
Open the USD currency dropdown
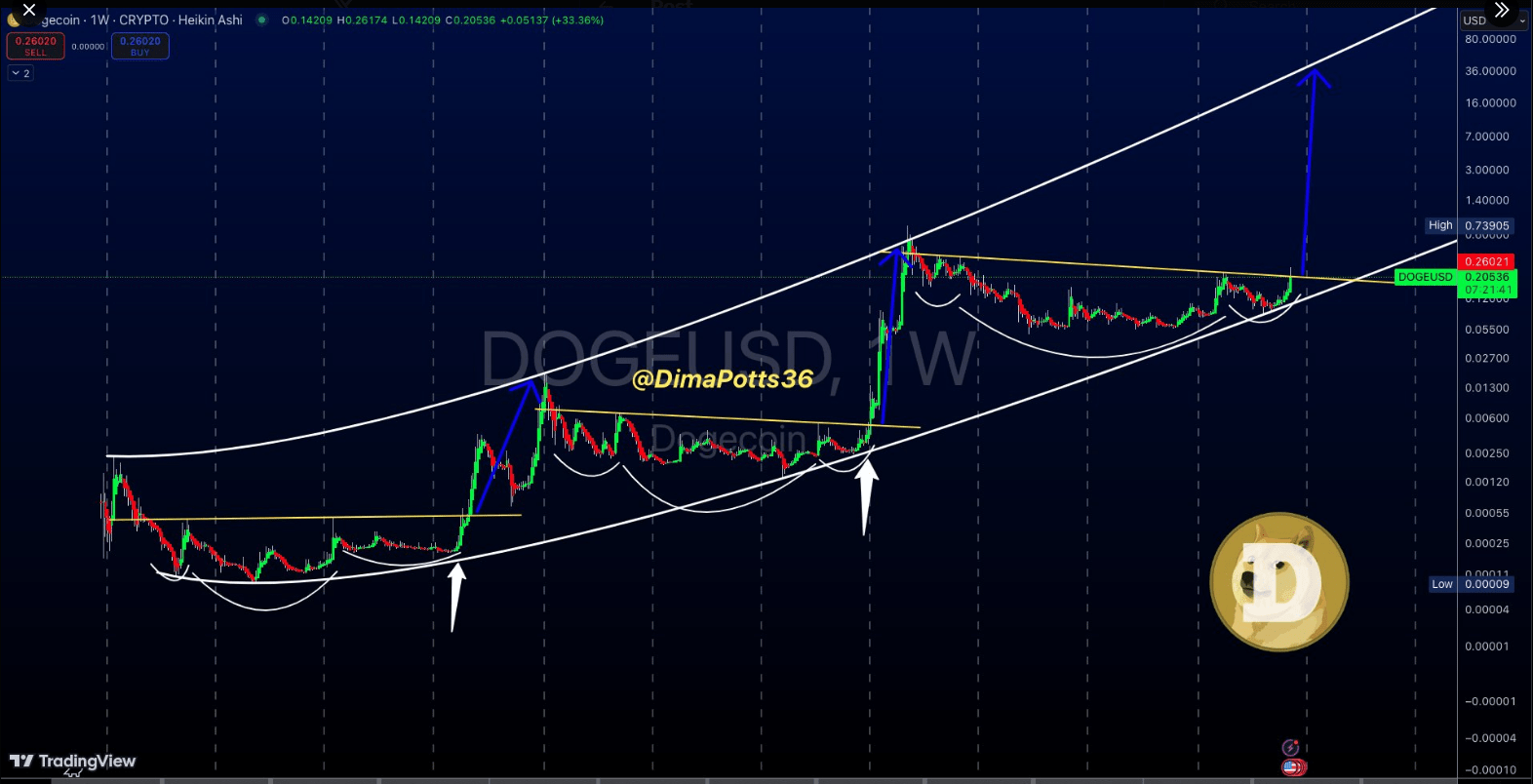pos(1492,20)
